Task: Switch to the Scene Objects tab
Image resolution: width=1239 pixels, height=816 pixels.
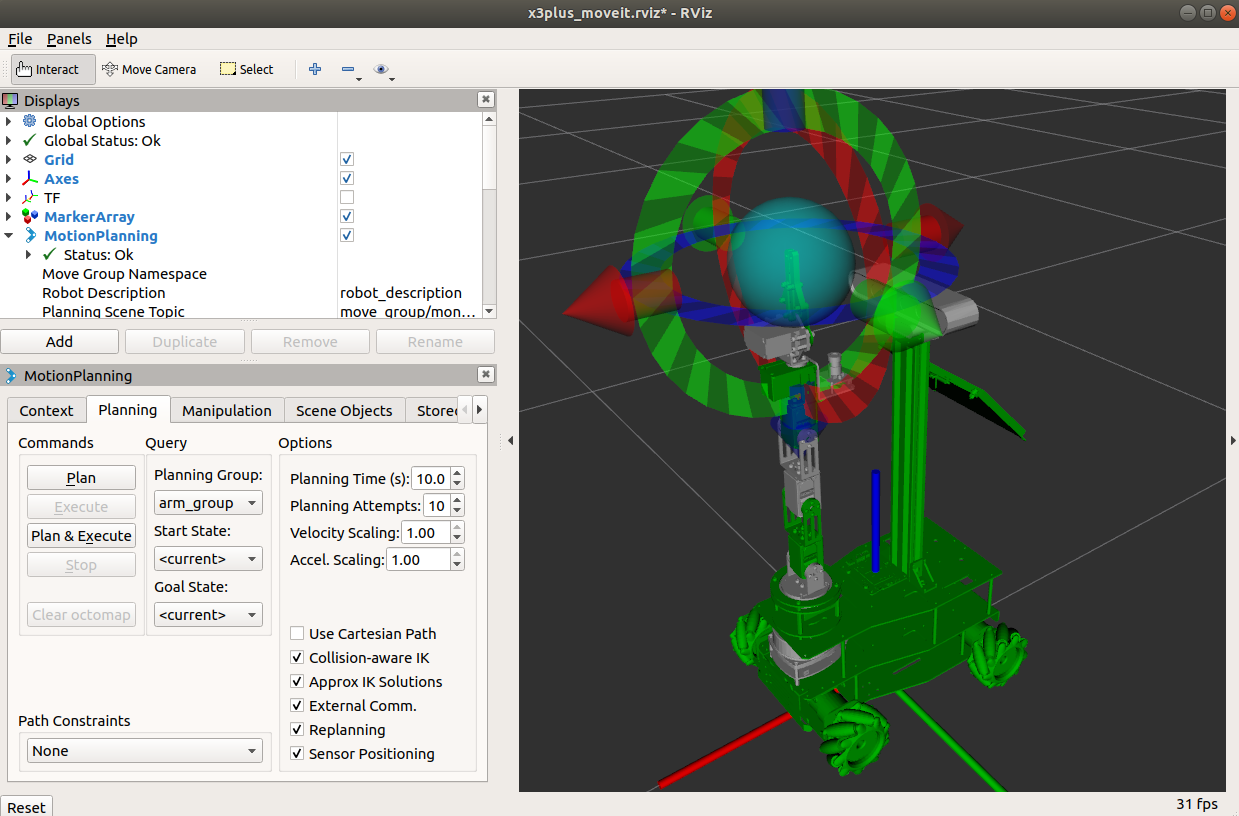Action: [x=344, y=411]
